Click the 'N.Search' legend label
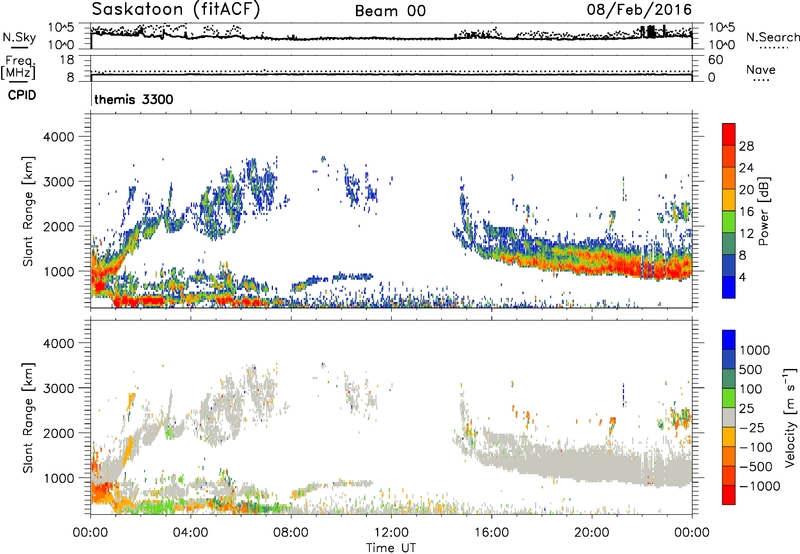 click(772, 37)
